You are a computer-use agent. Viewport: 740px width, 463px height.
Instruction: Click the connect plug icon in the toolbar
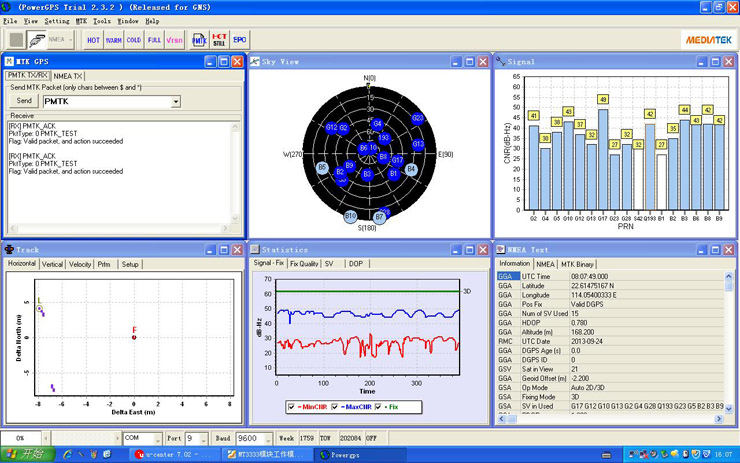(36, 40)
